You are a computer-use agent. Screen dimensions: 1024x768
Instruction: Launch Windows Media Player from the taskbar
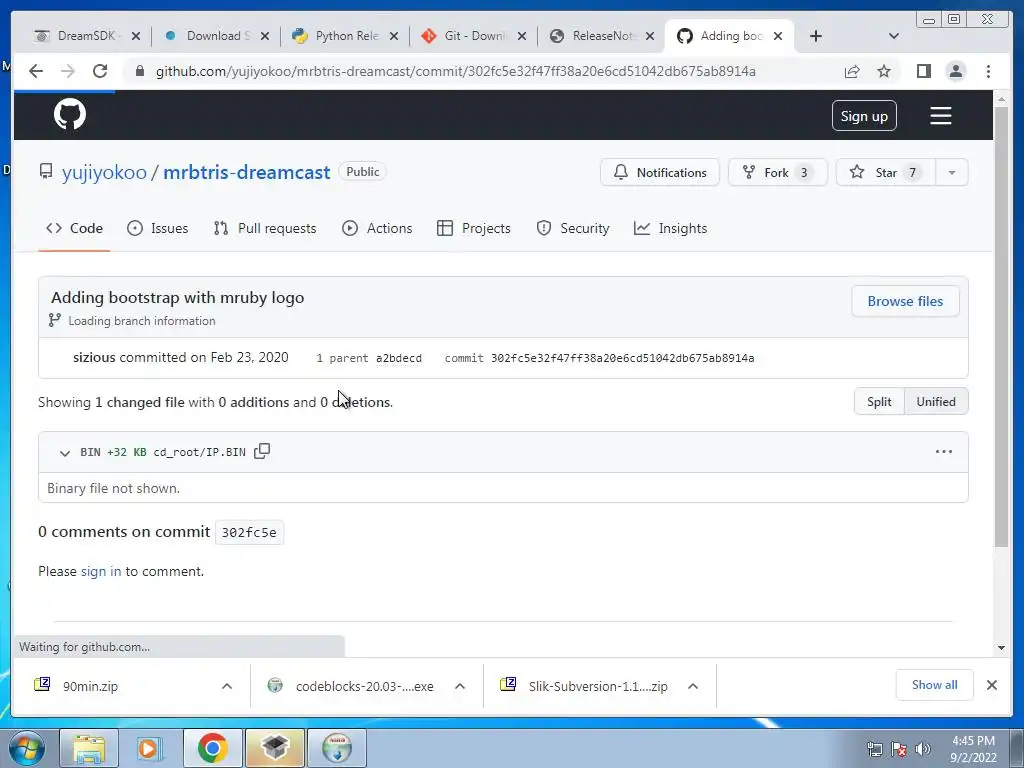150,748
